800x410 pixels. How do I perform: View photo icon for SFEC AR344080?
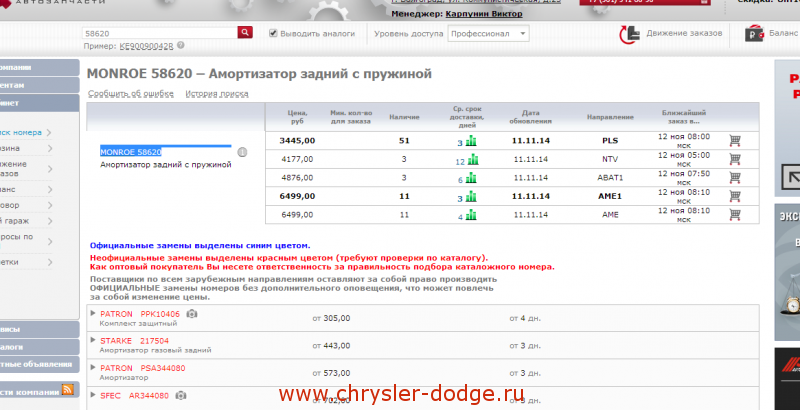coord(181,395)
